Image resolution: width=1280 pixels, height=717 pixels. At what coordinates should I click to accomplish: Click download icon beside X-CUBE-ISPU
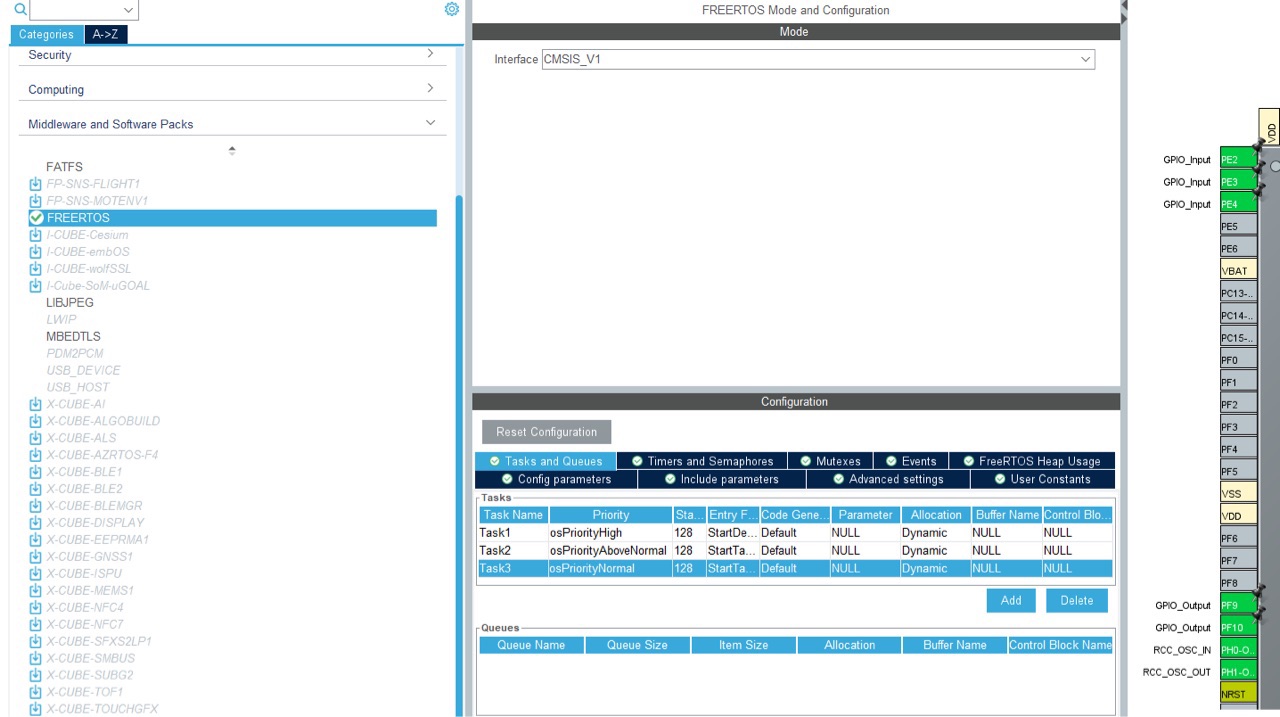tap(36, 574)
